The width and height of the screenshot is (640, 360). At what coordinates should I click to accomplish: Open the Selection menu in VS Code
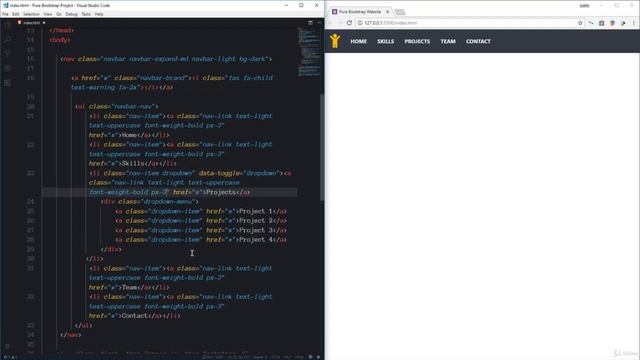point(31,14)
